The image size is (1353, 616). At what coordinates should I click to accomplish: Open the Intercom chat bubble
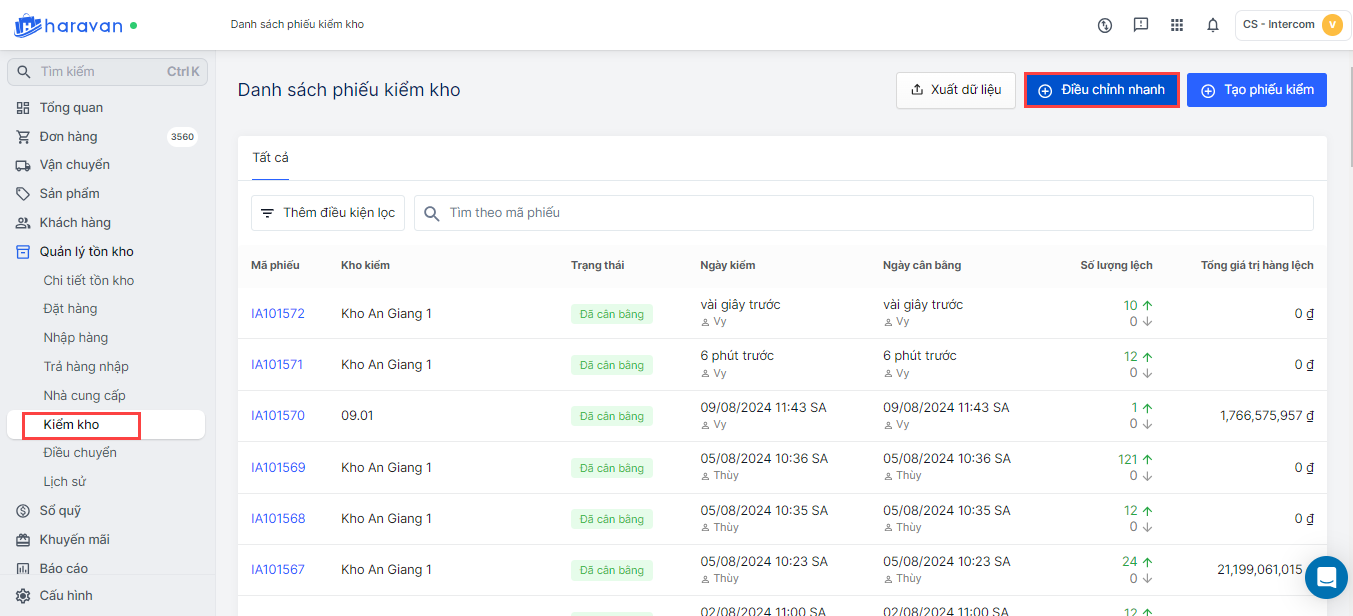[x=1326, y=577]
